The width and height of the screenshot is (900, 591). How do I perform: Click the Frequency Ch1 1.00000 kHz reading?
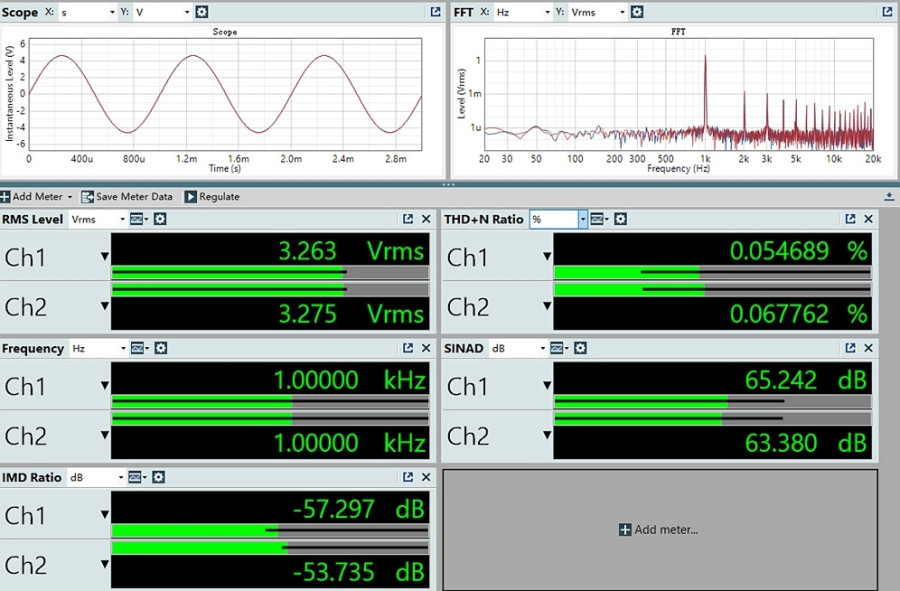[x=350, y=380]
